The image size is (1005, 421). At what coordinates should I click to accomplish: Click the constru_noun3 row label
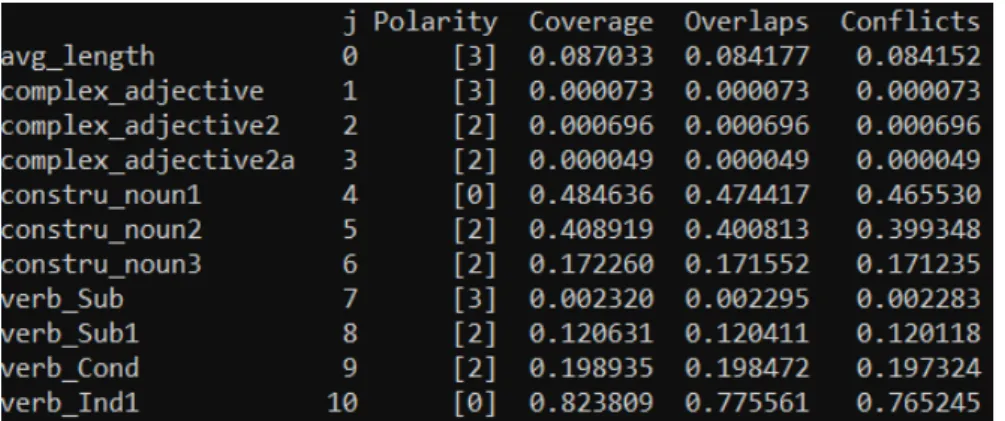click(101, 264)
